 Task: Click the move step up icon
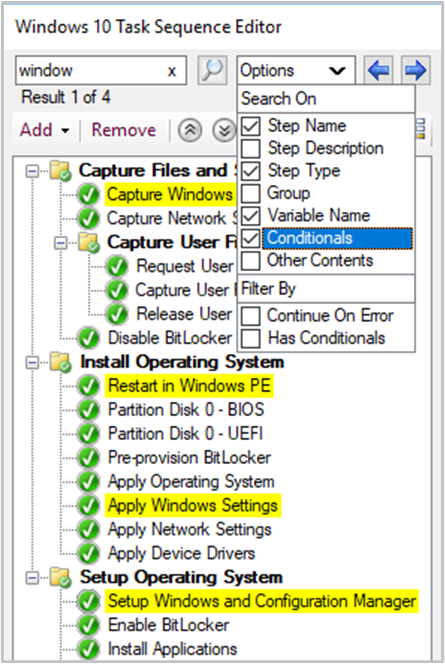point(190,130)
